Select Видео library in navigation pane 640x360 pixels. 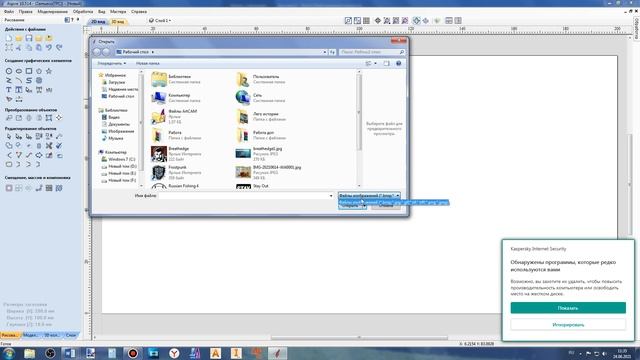coord(111,117)
